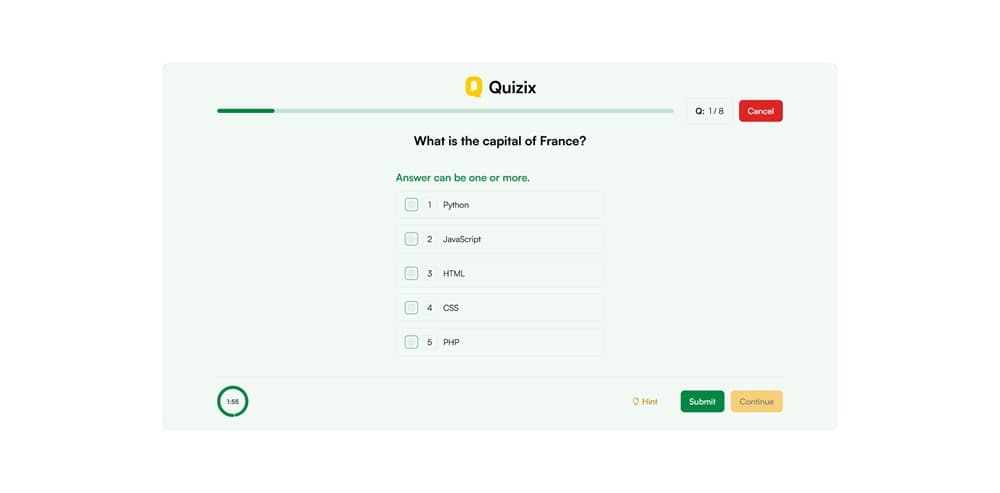Click the Hint lightbulb icon
Image resolution: width=1000 pixels, height=493 pixels.
click(635, 402)
